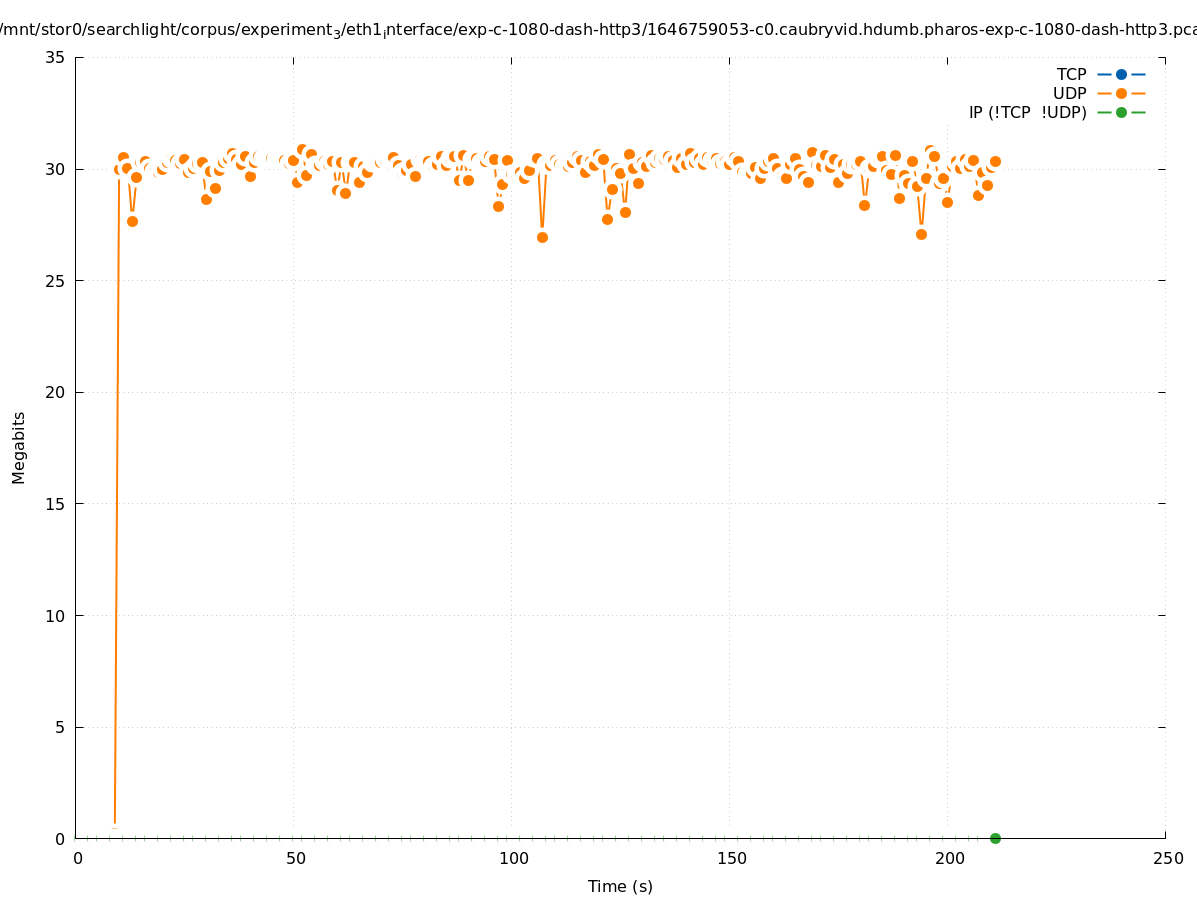Screen dimensions: 1197x900
Task: Click the 35 tick label on y-axis
Action: click(x=55, y=57)
